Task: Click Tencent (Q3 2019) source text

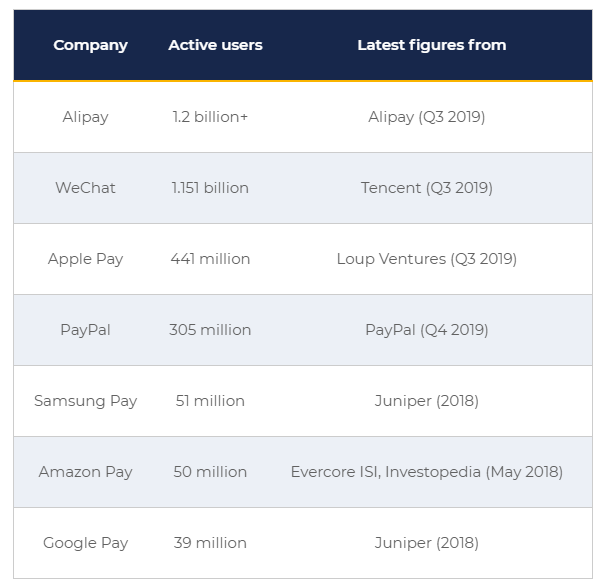Action: [x=427, y=188]
